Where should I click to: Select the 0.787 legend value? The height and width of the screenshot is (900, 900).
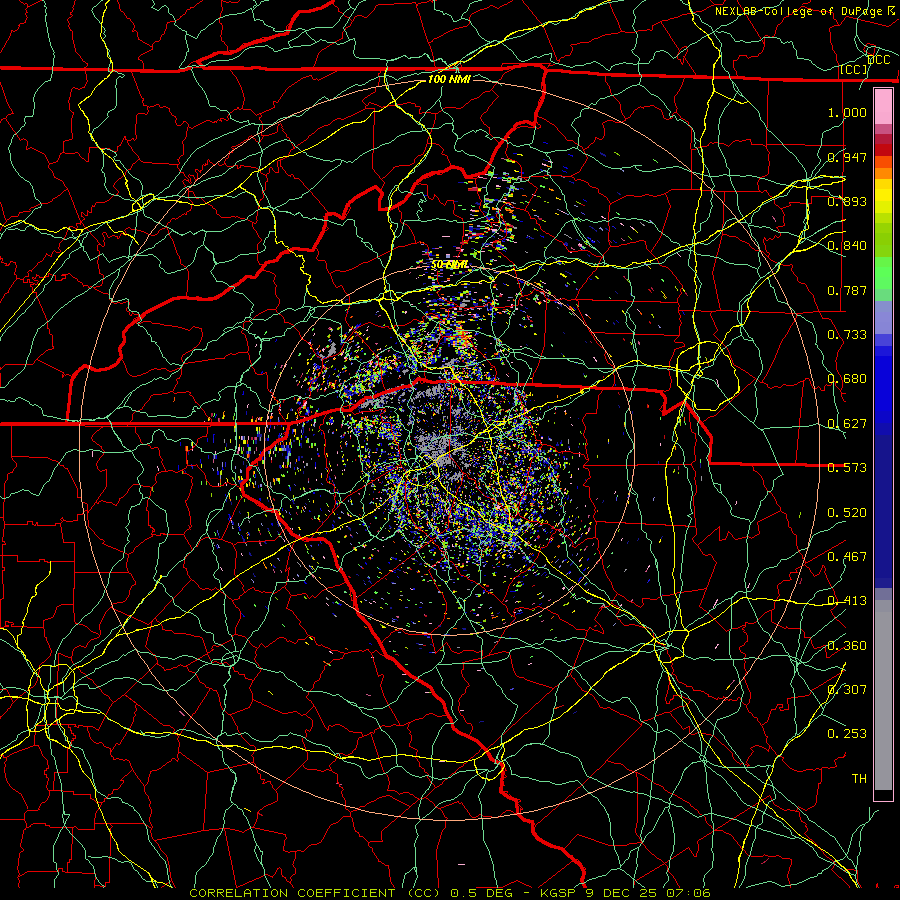[847, 290]
